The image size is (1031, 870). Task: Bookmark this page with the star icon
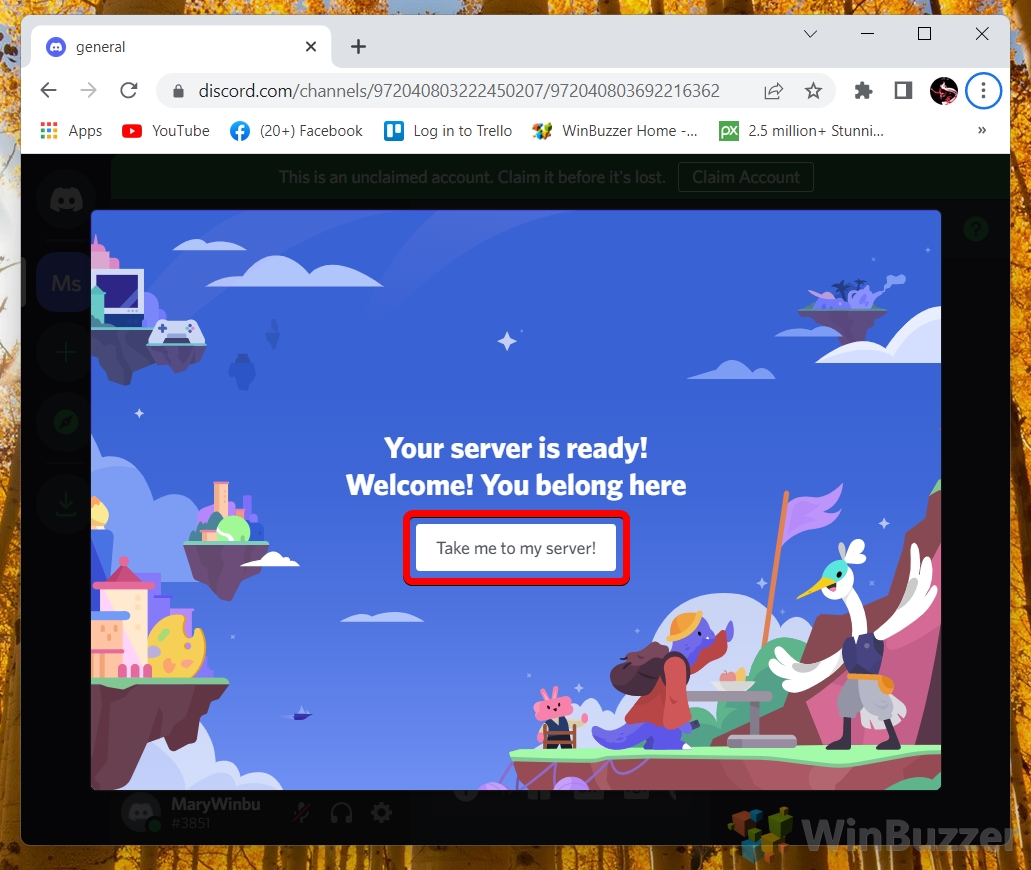coord(813,91)
